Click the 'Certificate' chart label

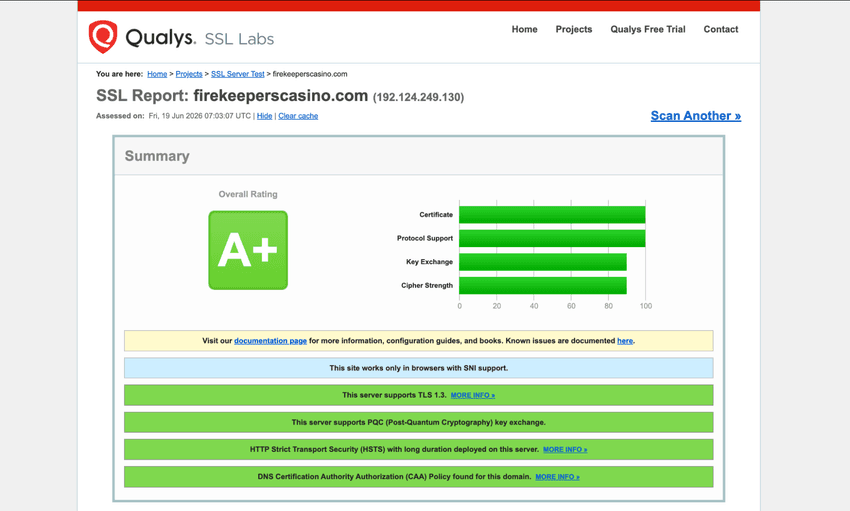click(436, 215)
